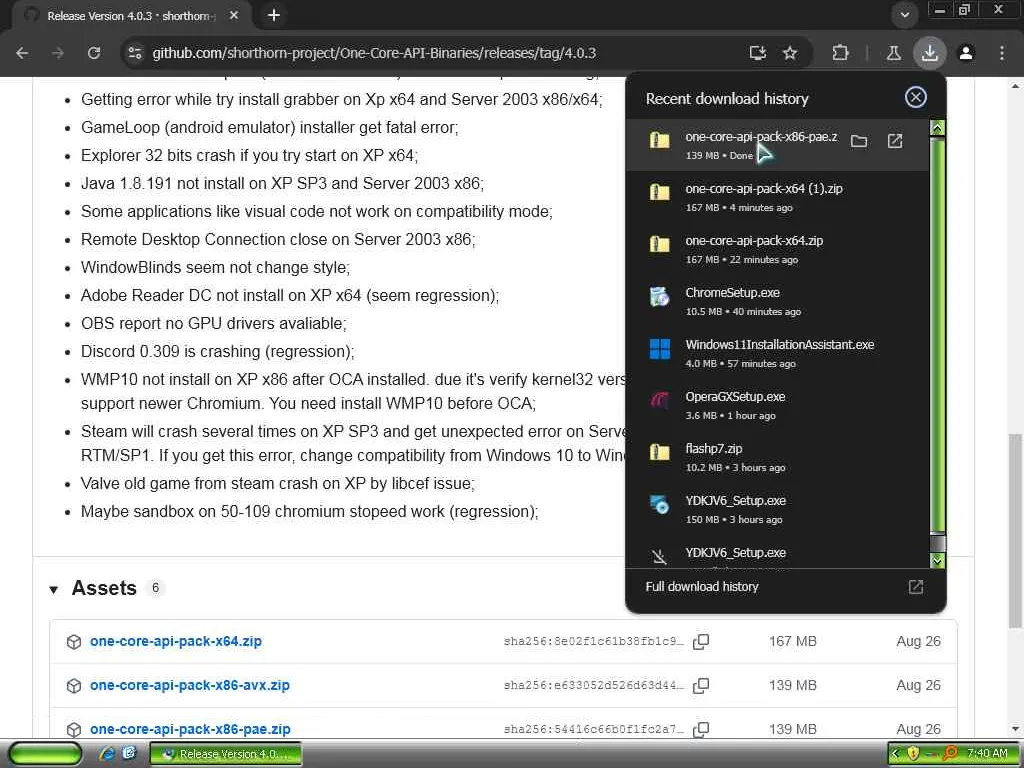Download one-core-api-pack-x86-pae.zip asset link
This screenshot has width=1024, height=768.
click(190, 729)
